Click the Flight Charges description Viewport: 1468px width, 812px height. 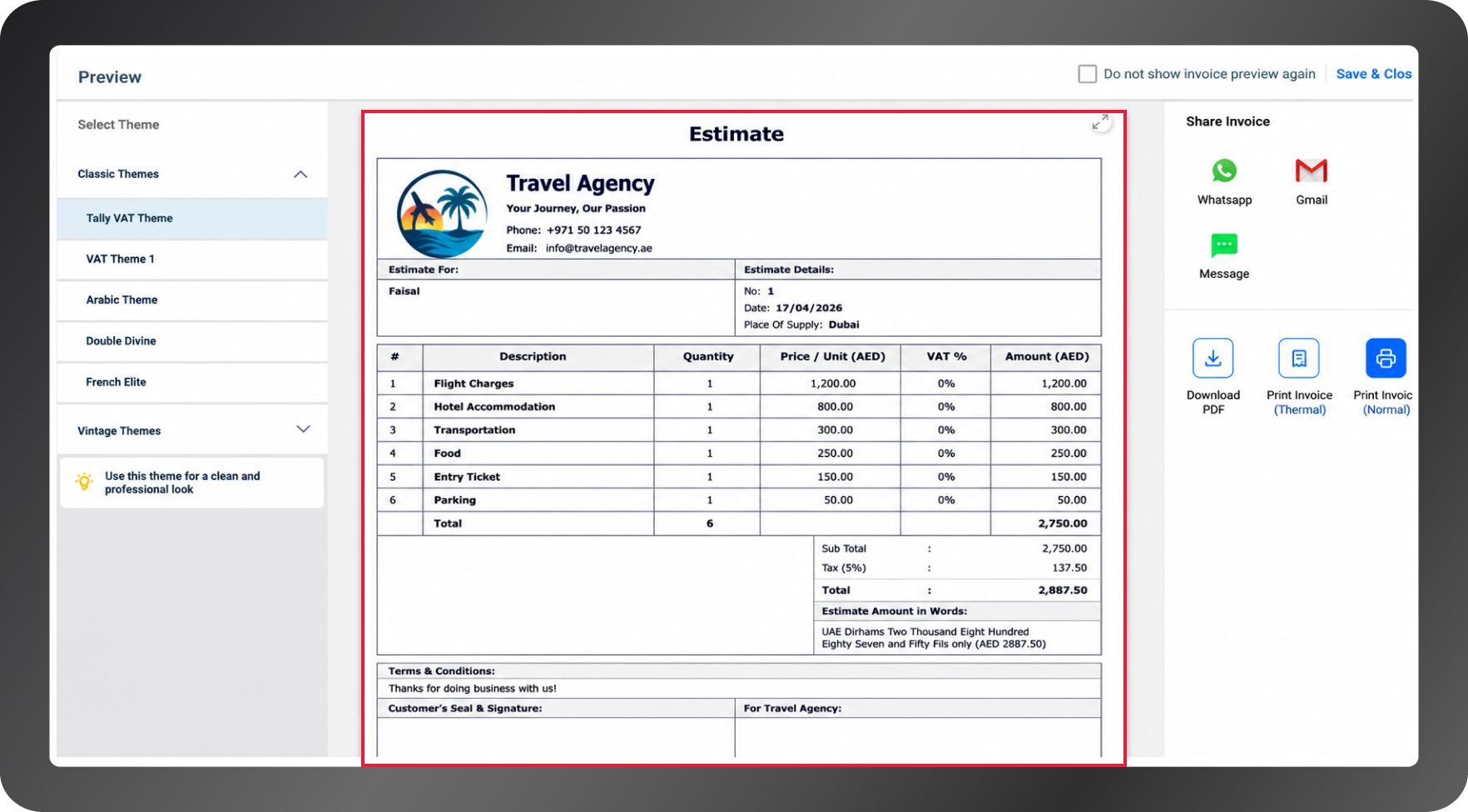click(474, 384)
